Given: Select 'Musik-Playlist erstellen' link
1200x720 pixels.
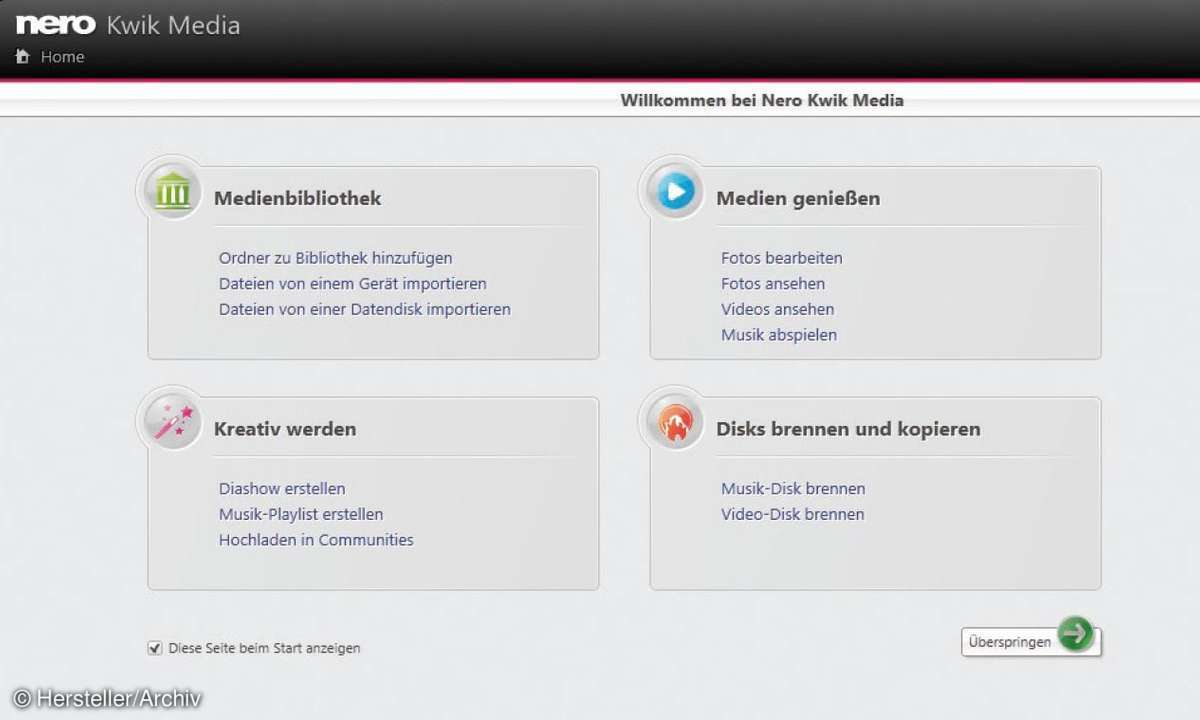Looking at the screenshot, I should coord(300,515).
